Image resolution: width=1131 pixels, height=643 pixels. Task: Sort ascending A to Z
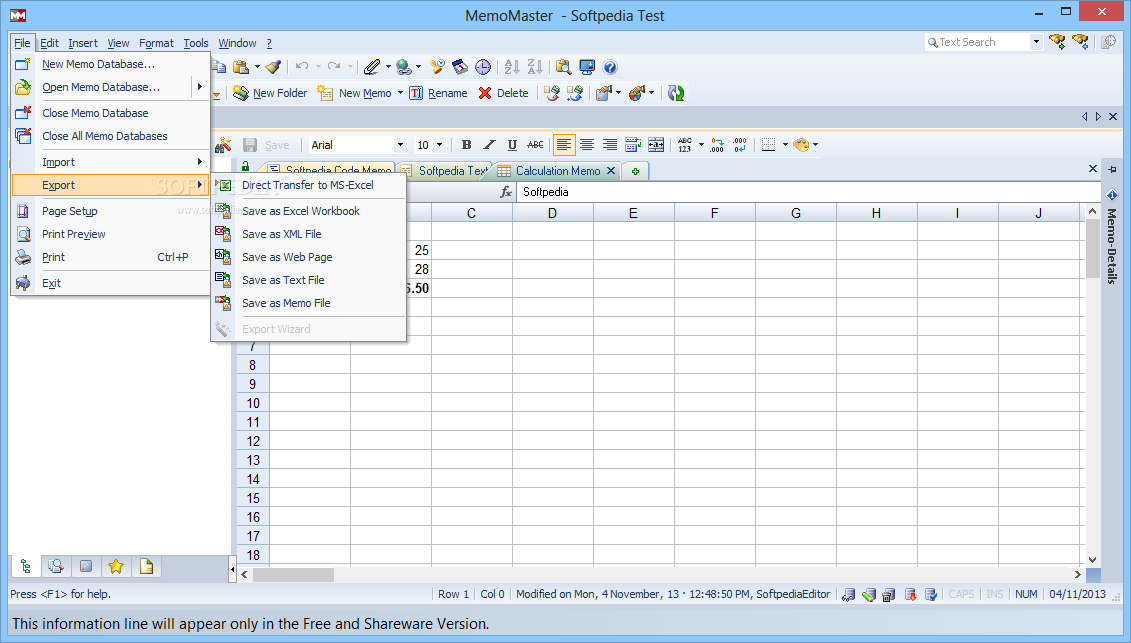click(x=512, y=67)
